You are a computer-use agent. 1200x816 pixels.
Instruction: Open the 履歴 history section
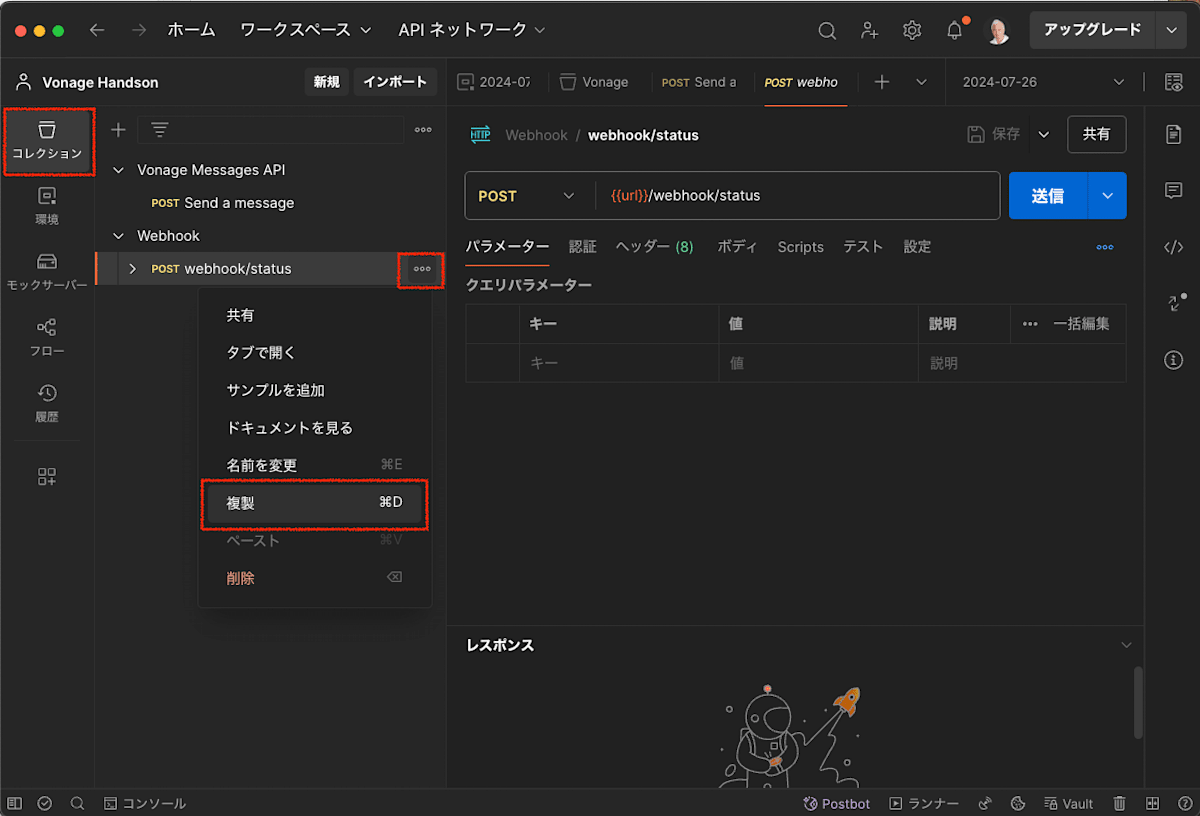[x=47, y=403]
